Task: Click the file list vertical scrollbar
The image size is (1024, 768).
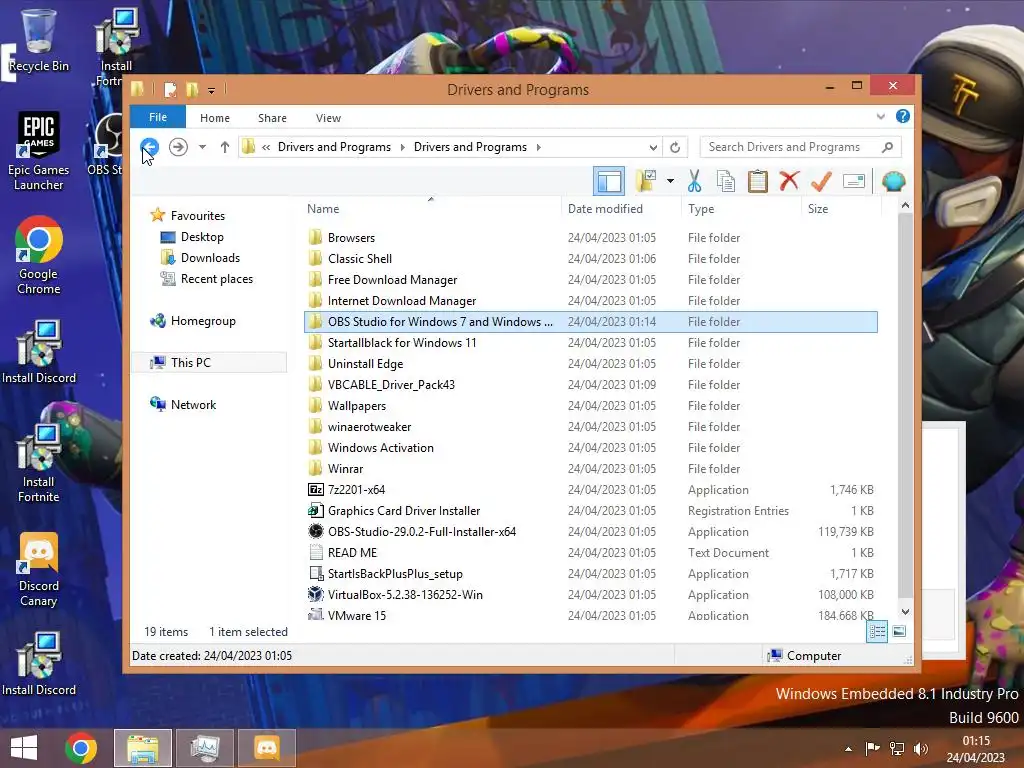Action: (x=905, y=405)
